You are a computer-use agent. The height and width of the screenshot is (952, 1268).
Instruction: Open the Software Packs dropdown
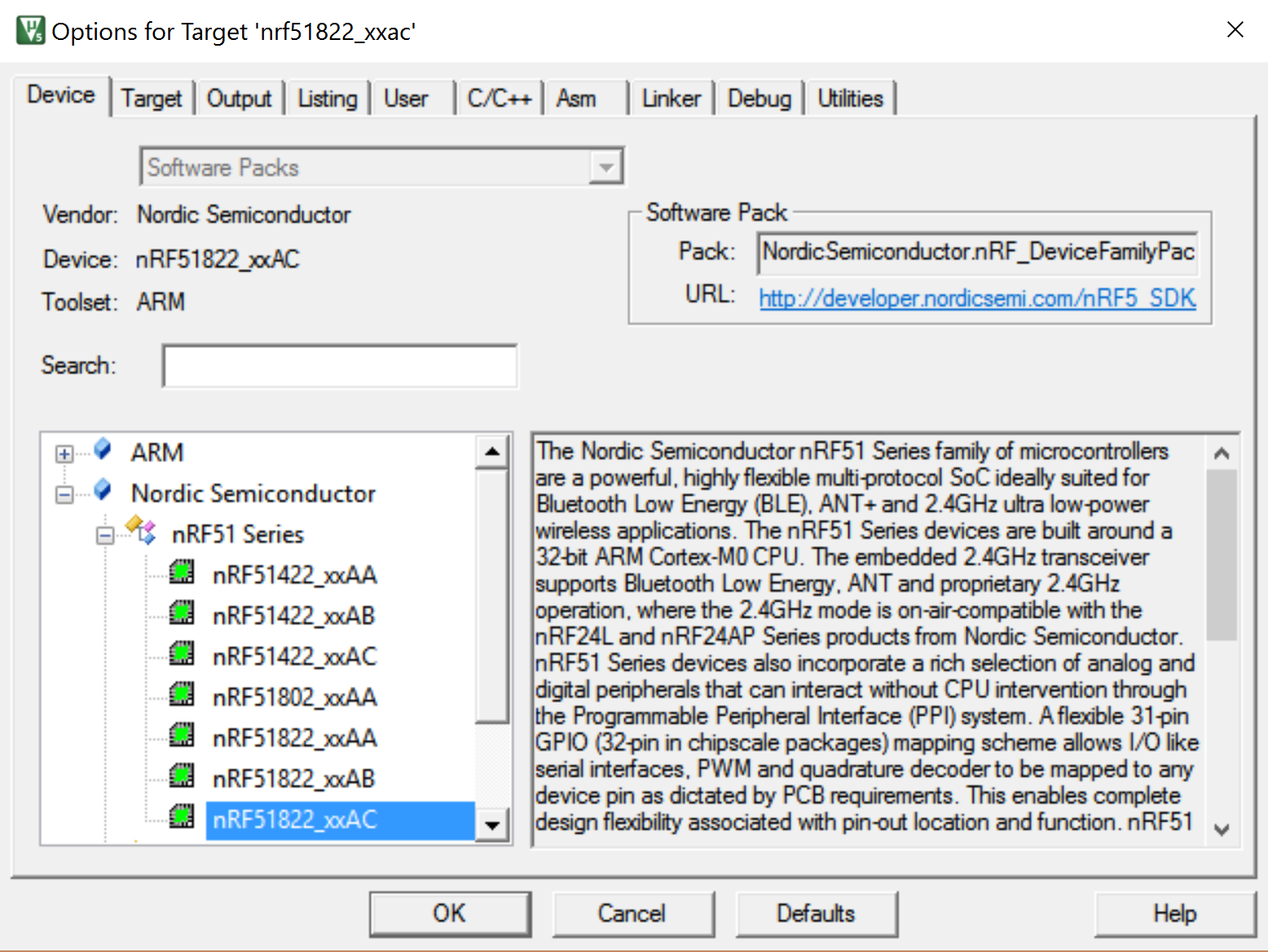605,168
